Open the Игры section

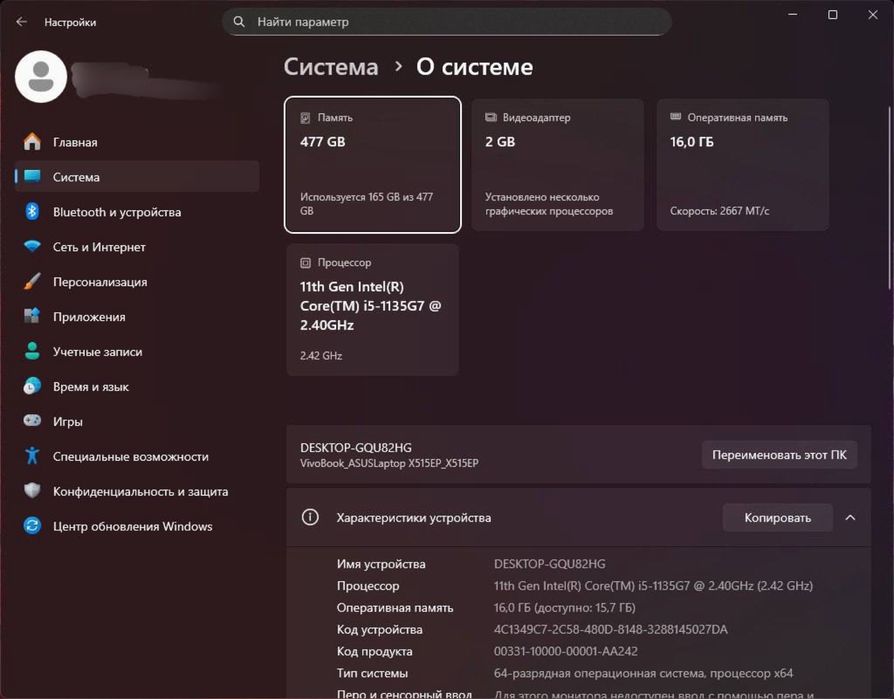[137, 421]
